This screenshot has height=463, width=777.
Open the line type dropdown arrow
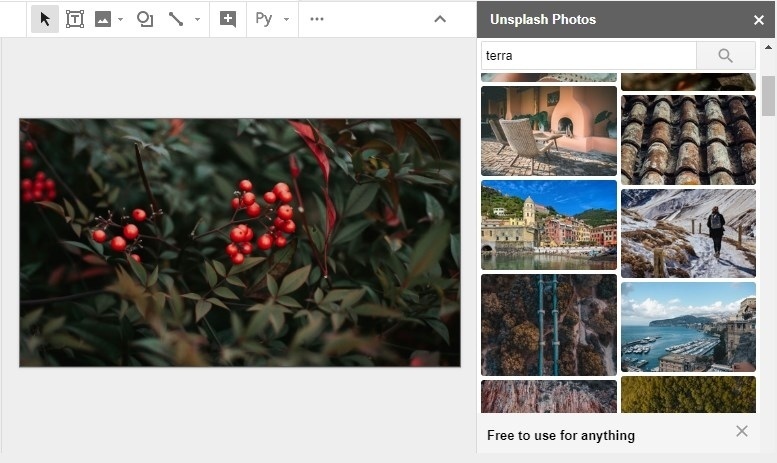(197, 20)
